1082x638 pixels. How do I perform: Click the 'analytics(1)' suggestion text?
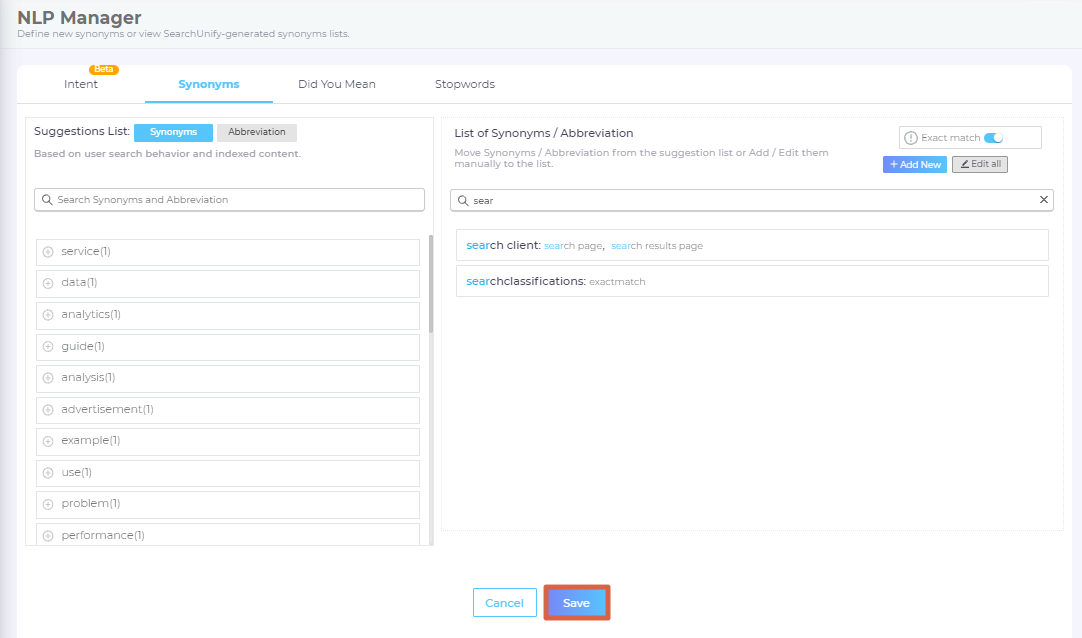click(x=91, y=315)
